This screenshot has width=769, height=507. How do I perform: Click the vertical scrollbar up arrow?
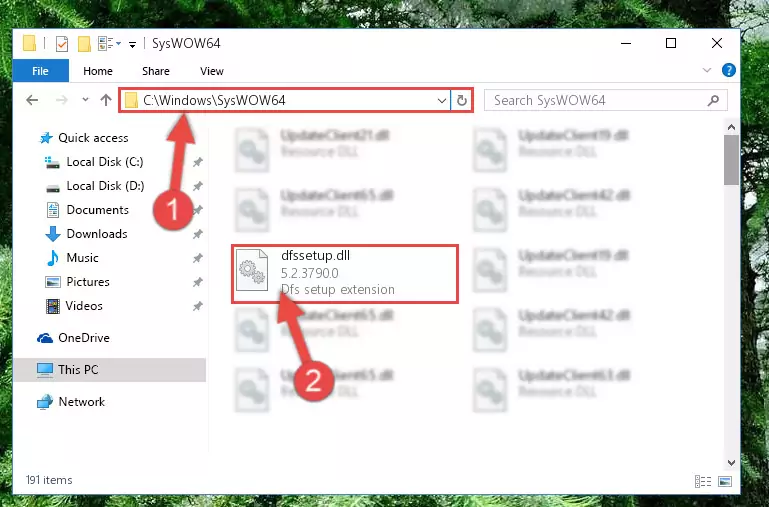pyautogui.click(x=731, y=127)
